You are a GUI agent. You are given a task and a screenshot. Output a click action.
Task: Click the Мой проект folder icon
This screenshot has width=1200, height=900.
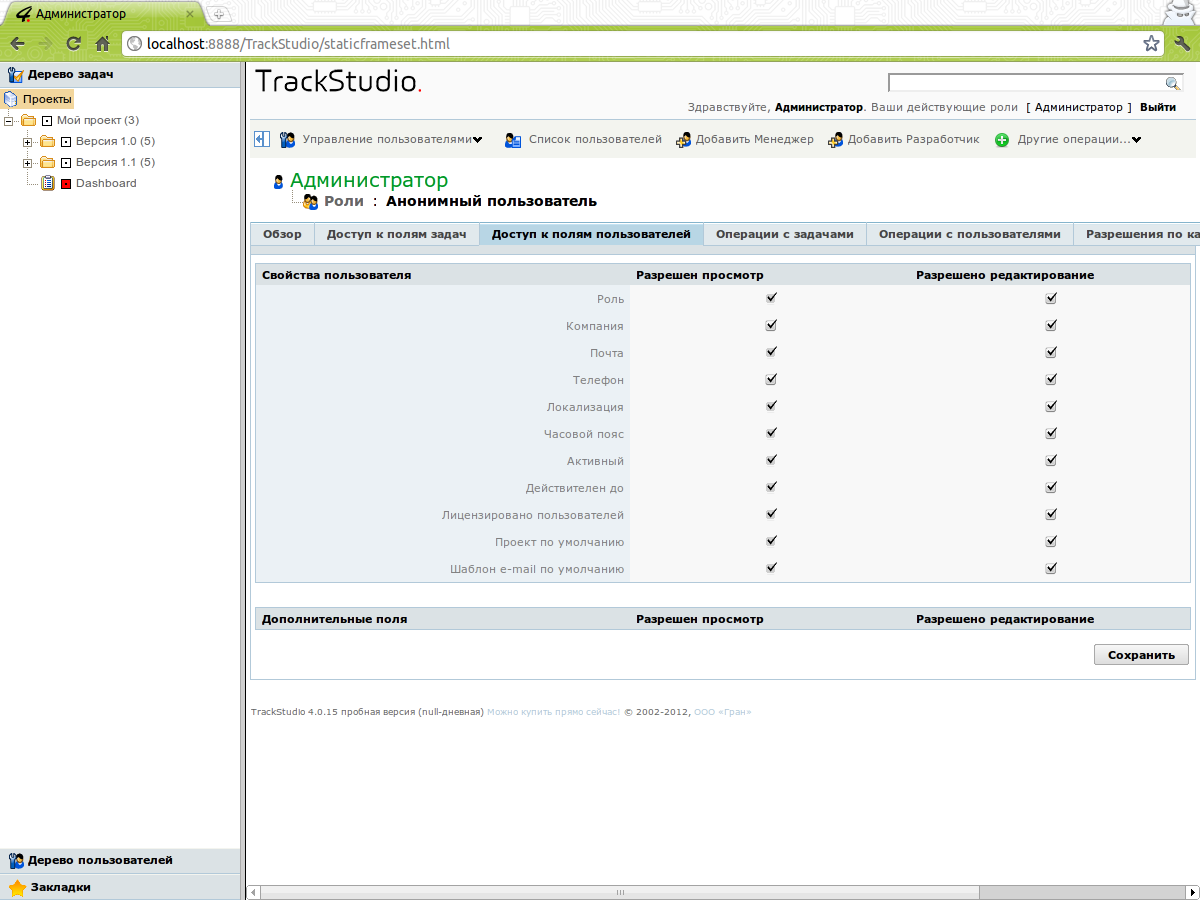tap(29, 120)
